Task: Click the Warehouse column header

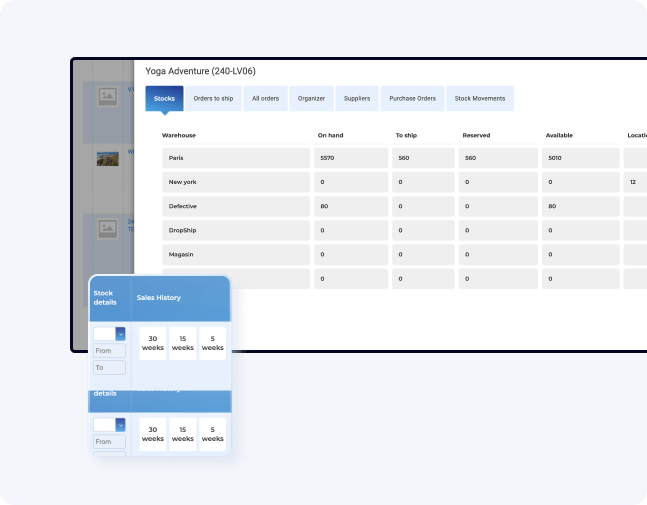Action: tap(179, 135)
